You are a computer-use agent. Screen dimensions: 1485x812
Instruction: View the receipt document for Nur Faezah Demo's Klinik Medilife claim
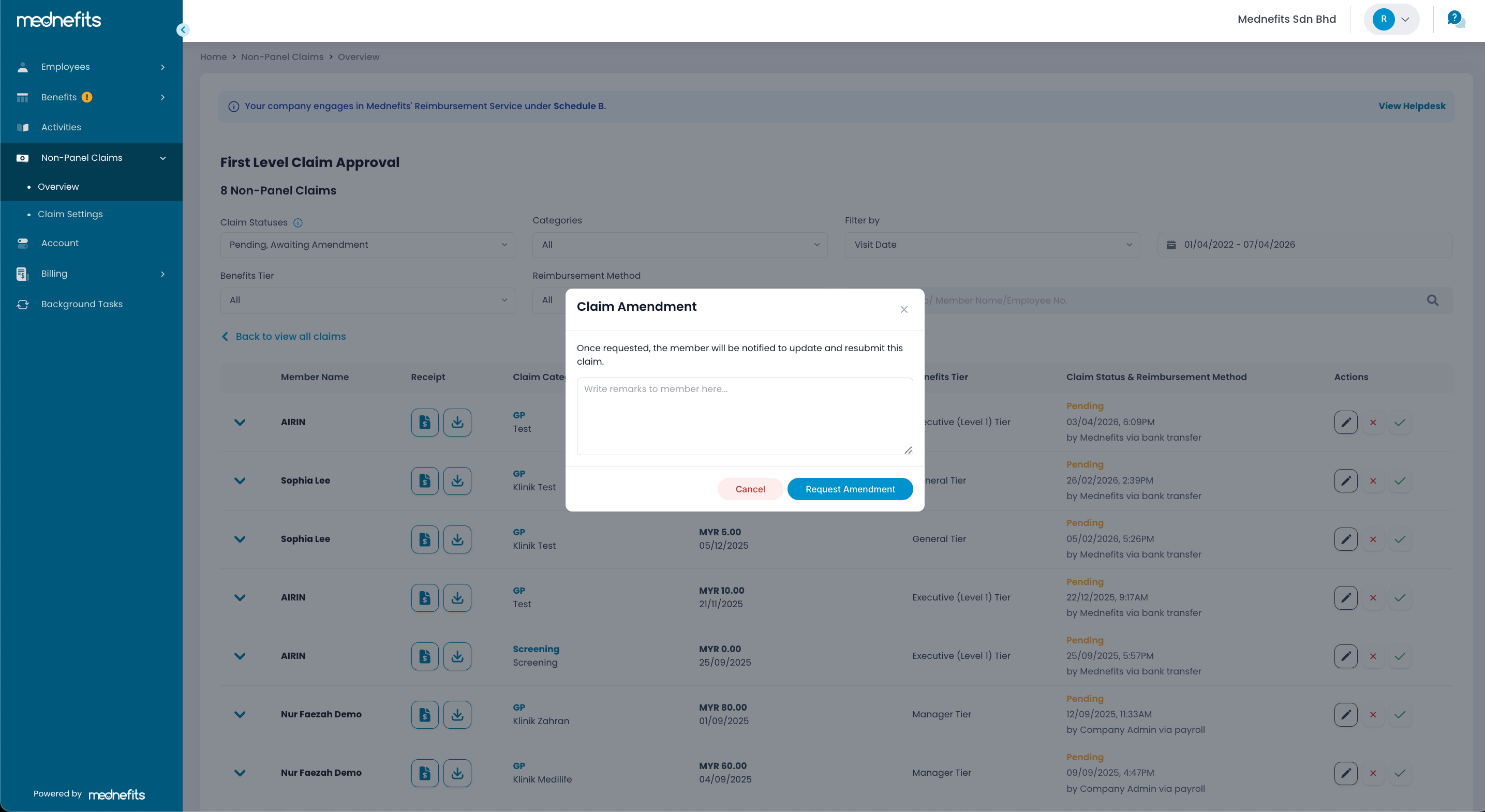point(424,773)
